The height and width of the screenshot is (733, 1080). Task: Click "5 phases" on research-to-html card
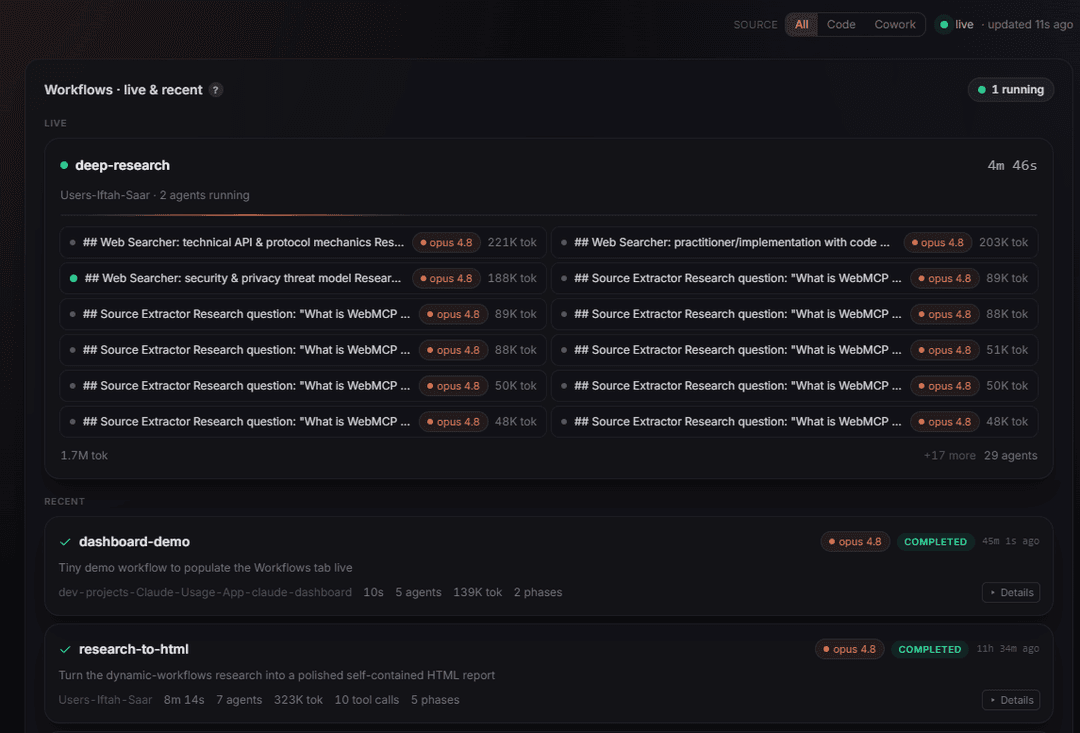click(x=435, y=700)
